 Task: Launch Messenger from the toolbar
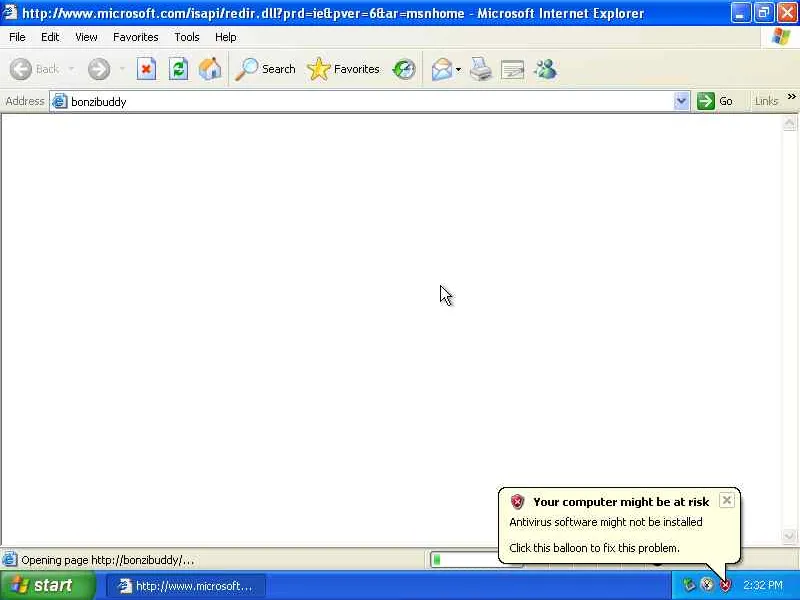coord(545,69)
